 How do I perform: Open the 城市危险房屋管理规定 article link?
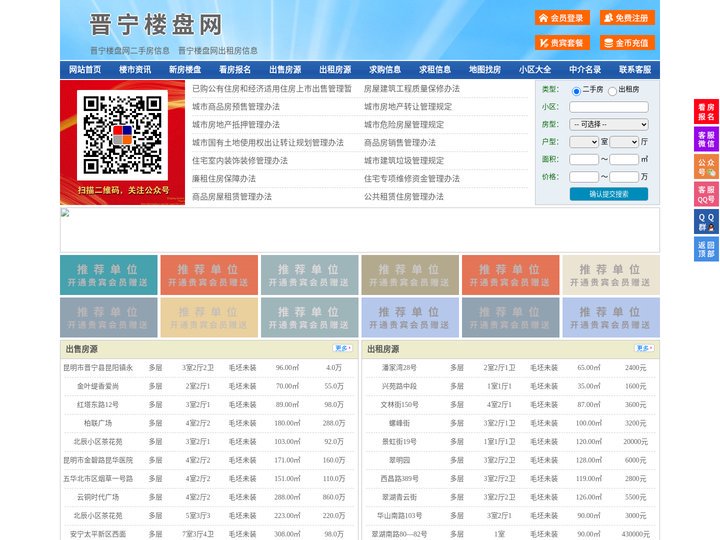(x=404, y=124)
